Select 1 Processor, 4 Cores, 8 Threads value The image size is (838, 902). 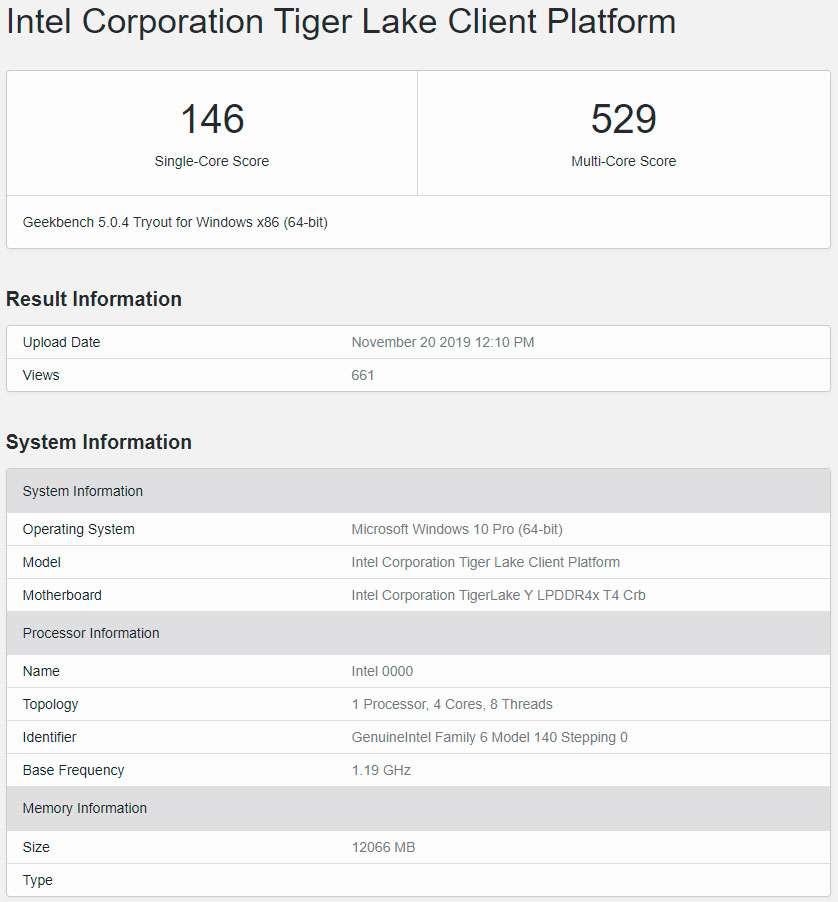pos(452,704)
